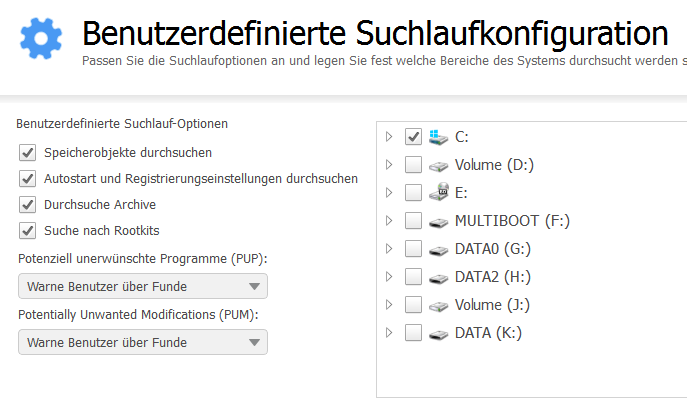Toggle Autostart und Registrierungseinstellungen durchsuchen checkbox
Viewport: 687px width, 402px height.
tap(28, 179)
